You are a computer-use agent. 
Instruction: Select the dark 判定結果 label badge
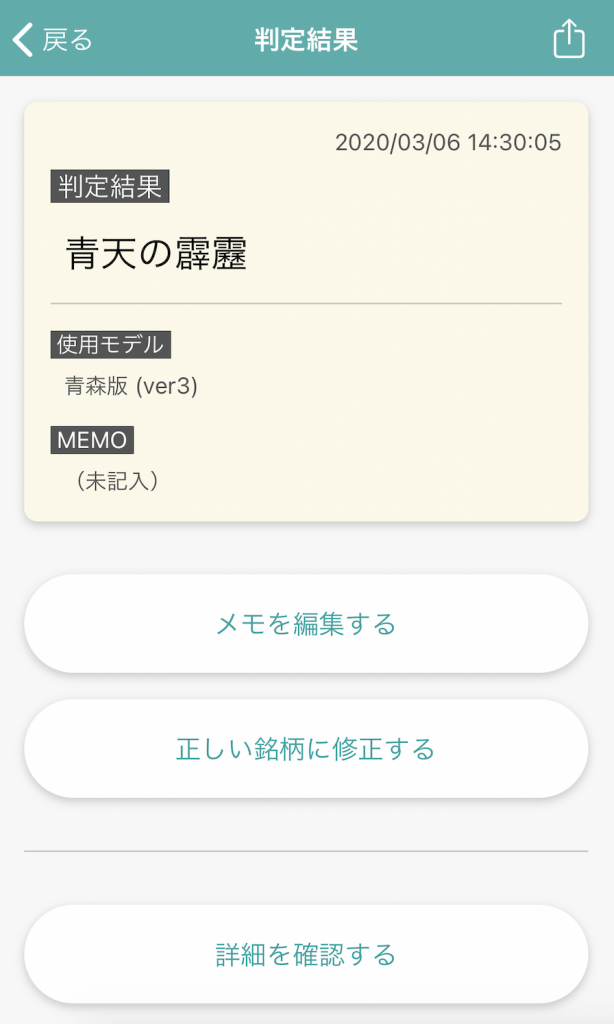[x=110, y=187]
